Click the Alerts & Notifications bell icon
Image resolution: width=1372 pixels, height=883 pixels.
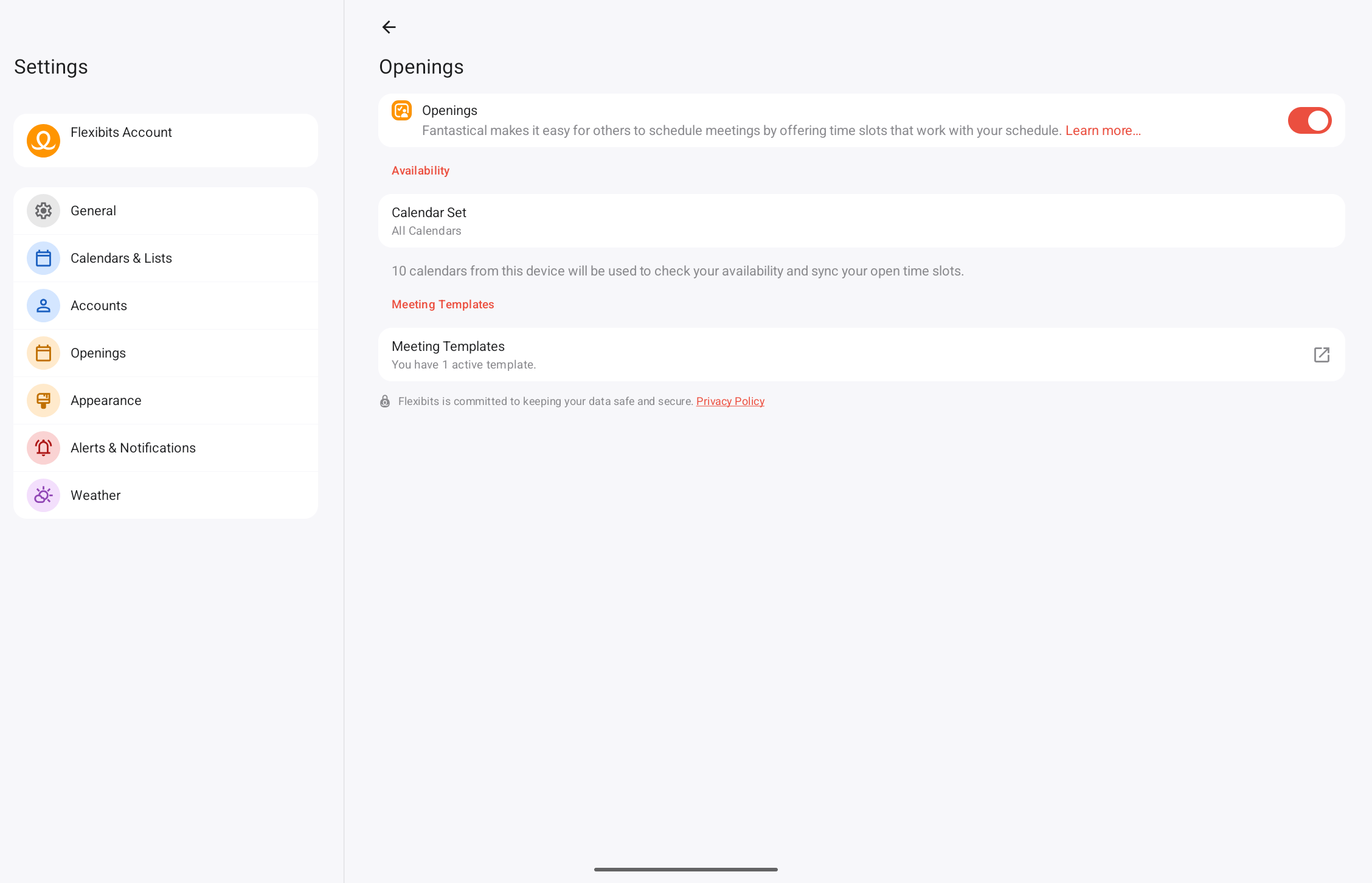tap(43, 448)
